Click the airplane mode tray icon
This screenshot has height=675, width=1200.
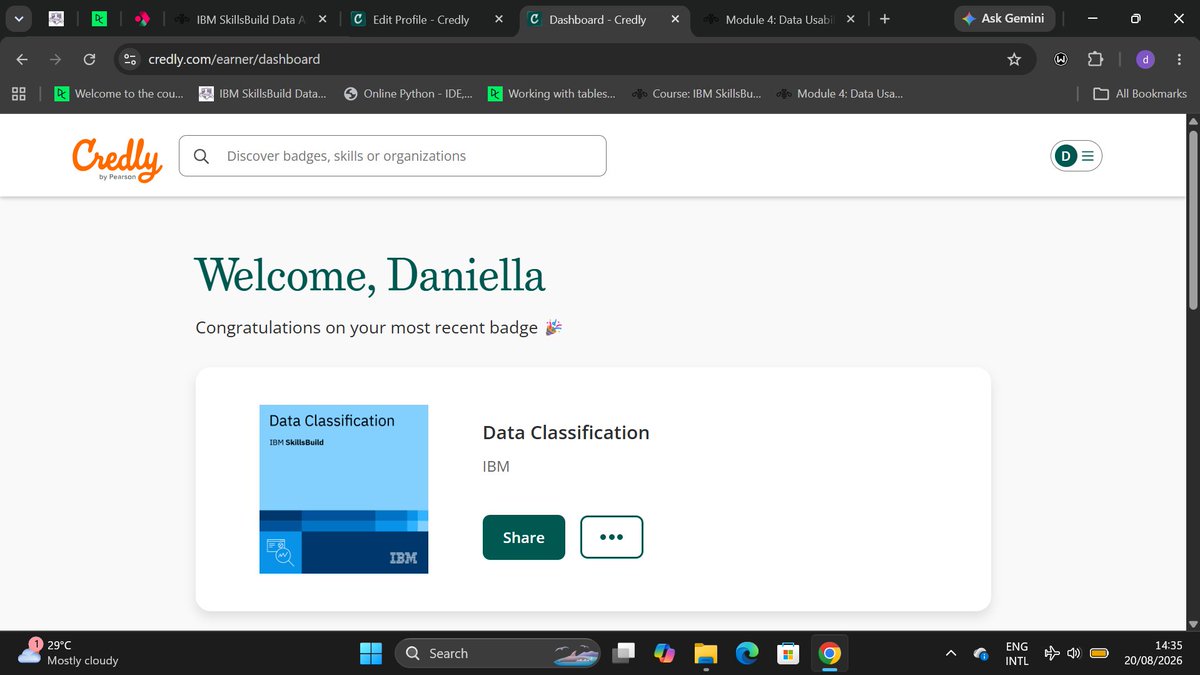(1052, 653)
